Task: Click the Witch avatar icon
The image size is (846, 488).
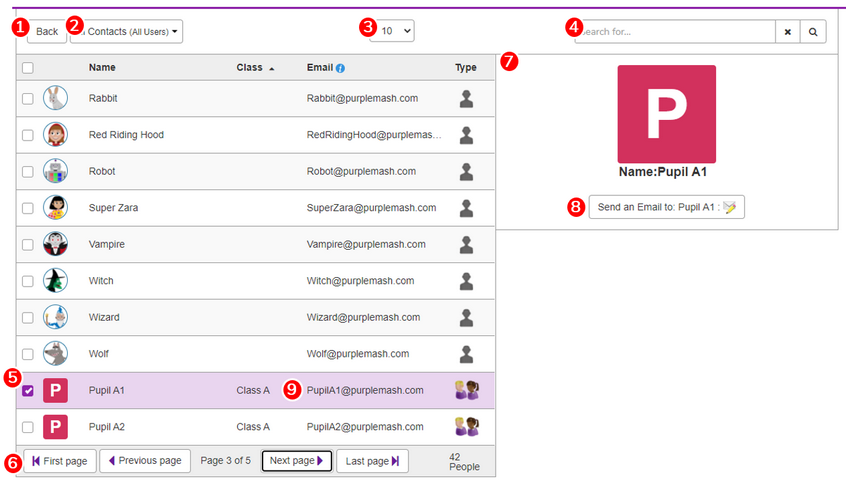Action: pos(55,281)
